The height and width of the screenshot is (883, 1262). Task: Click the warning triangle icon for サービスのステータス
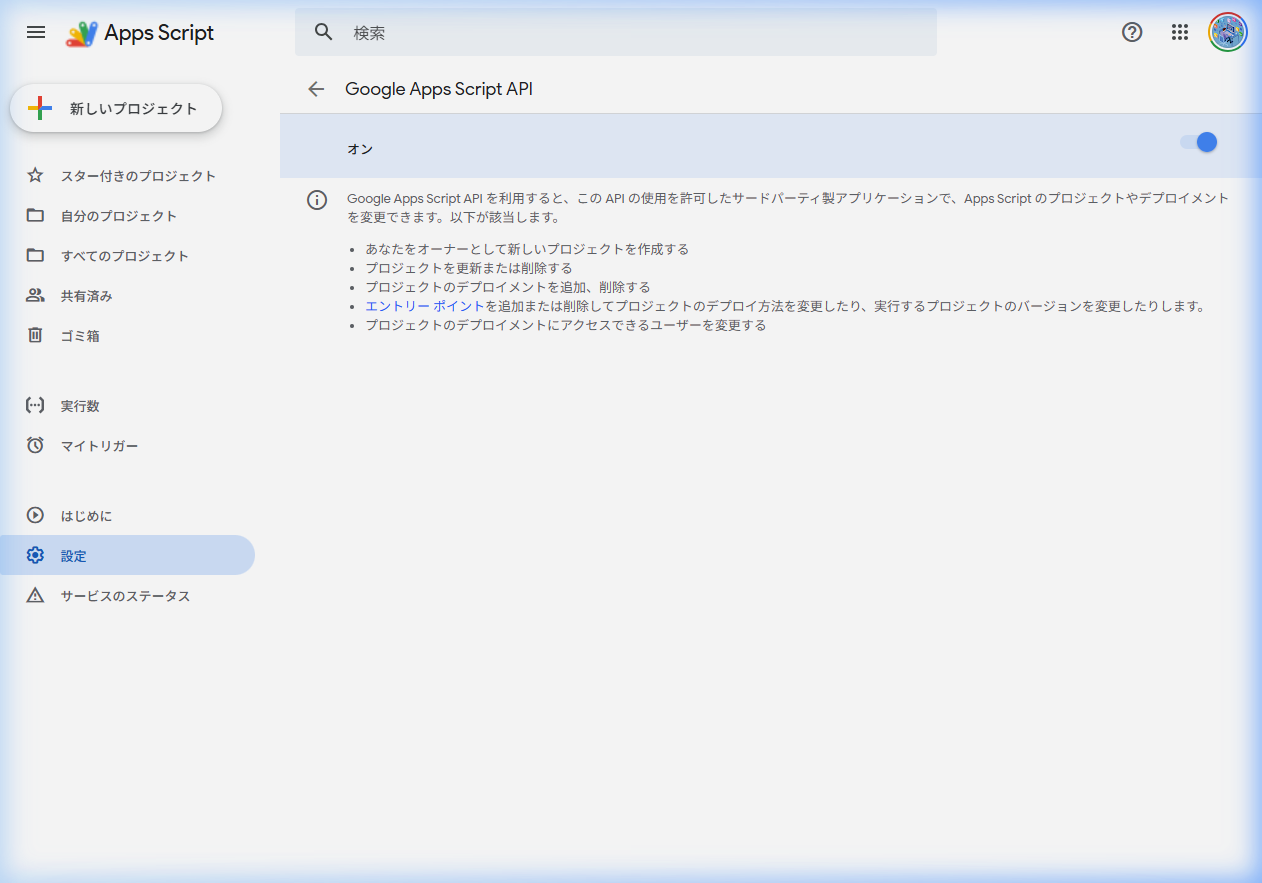pos(35,596)
